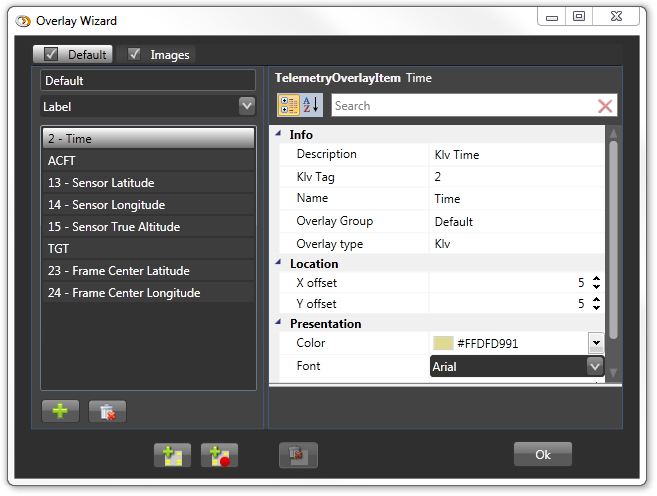This screenshot has width=657, height=496.
Task: Expand the Color value dropdown arrow
Action: click(x=596, y=343)
